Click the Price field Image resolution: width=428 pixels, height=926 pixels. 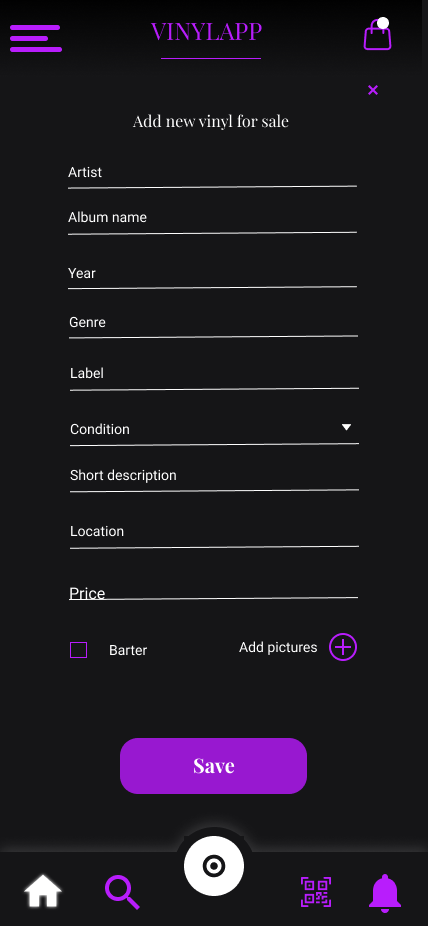(x=213, y=591)
